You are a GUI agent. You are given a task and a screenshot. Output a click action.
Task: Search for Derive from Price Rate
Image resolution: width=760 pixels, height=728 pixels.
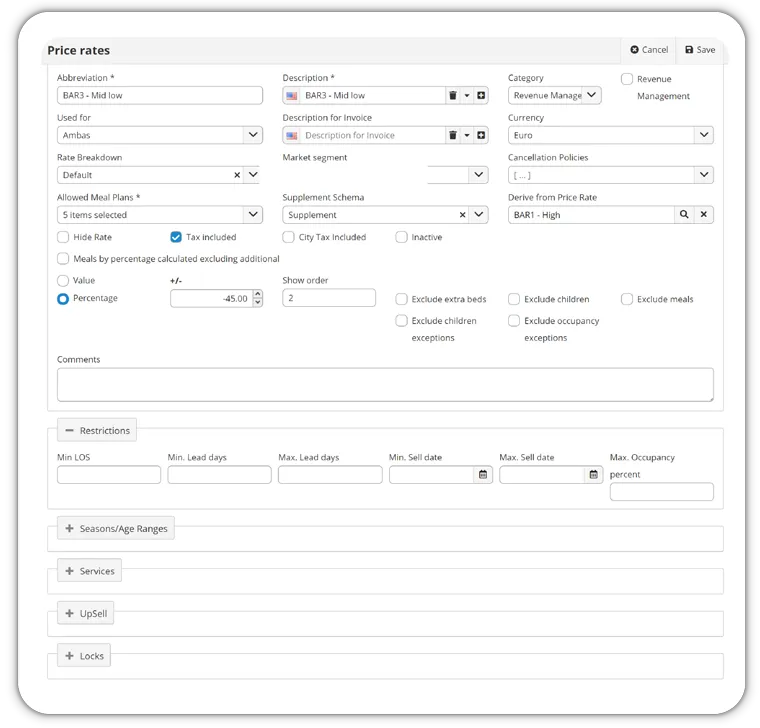[684, 214]
